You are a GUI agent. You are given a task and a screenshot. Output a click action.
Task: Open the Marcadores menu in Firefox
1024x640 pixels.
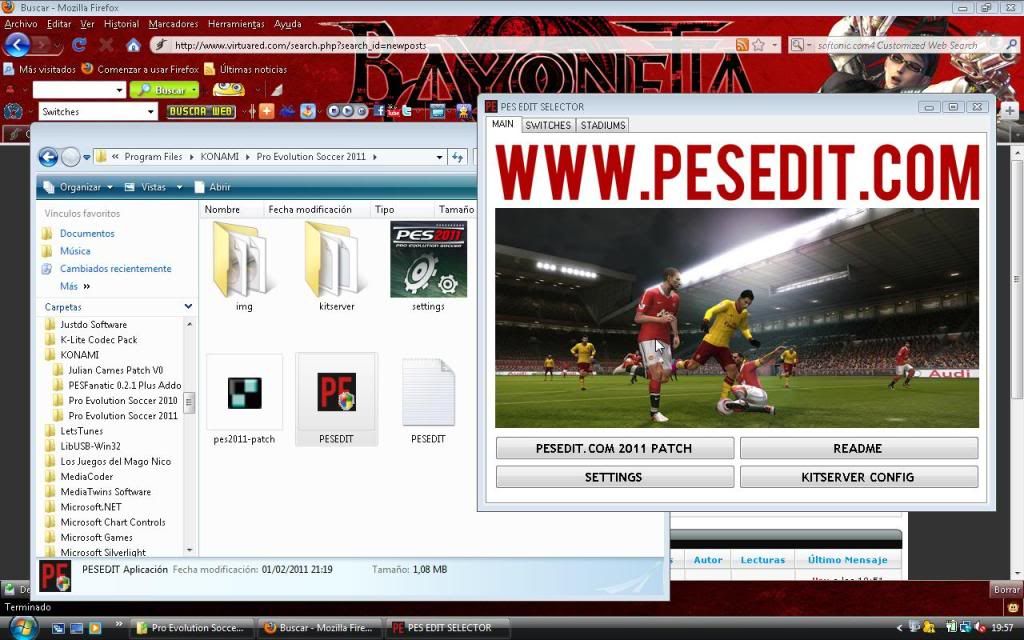[x=173, y=24]
